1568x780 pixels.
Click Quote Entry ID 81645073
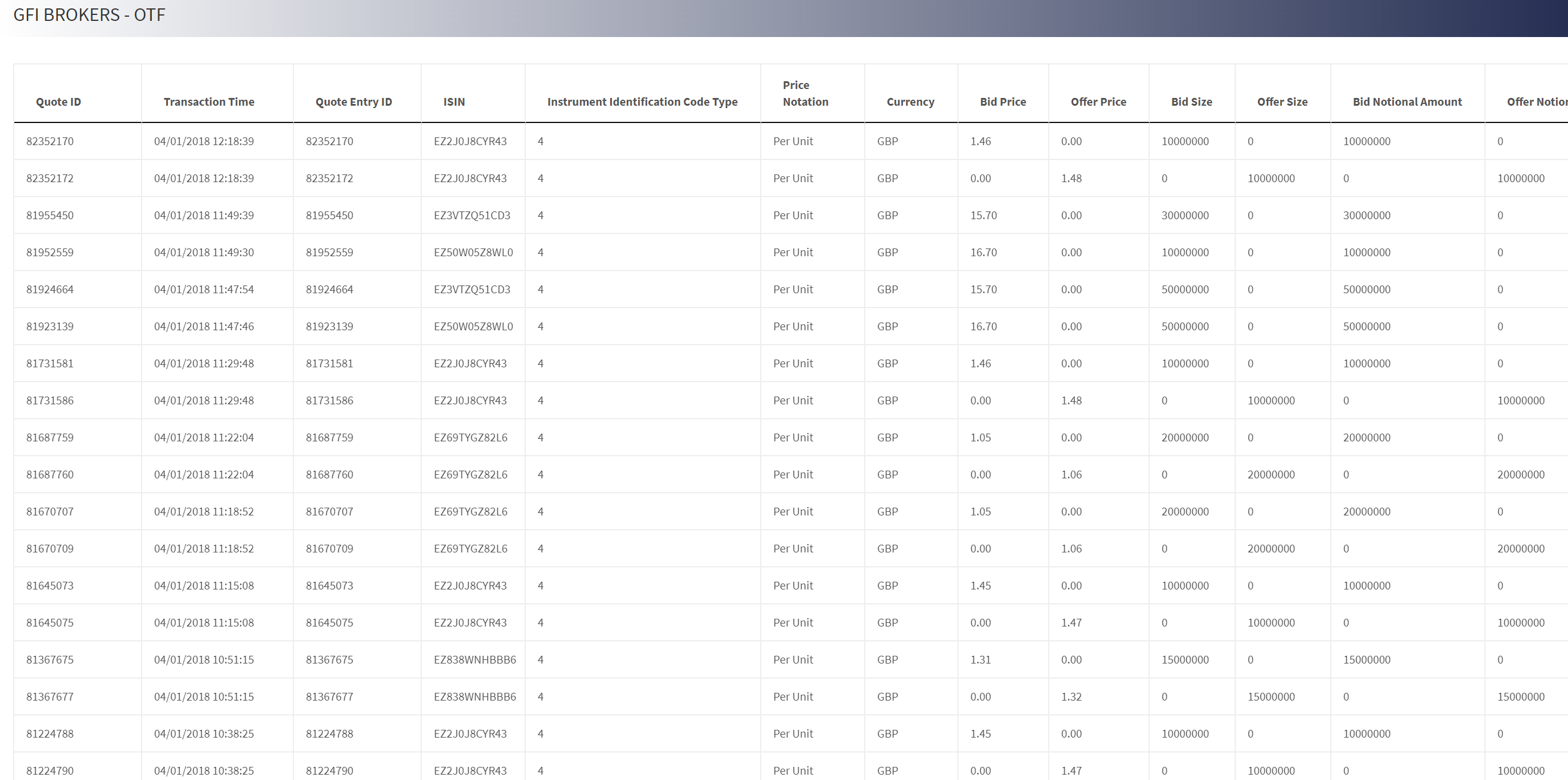pyautogui.click(x=329, y=586)
